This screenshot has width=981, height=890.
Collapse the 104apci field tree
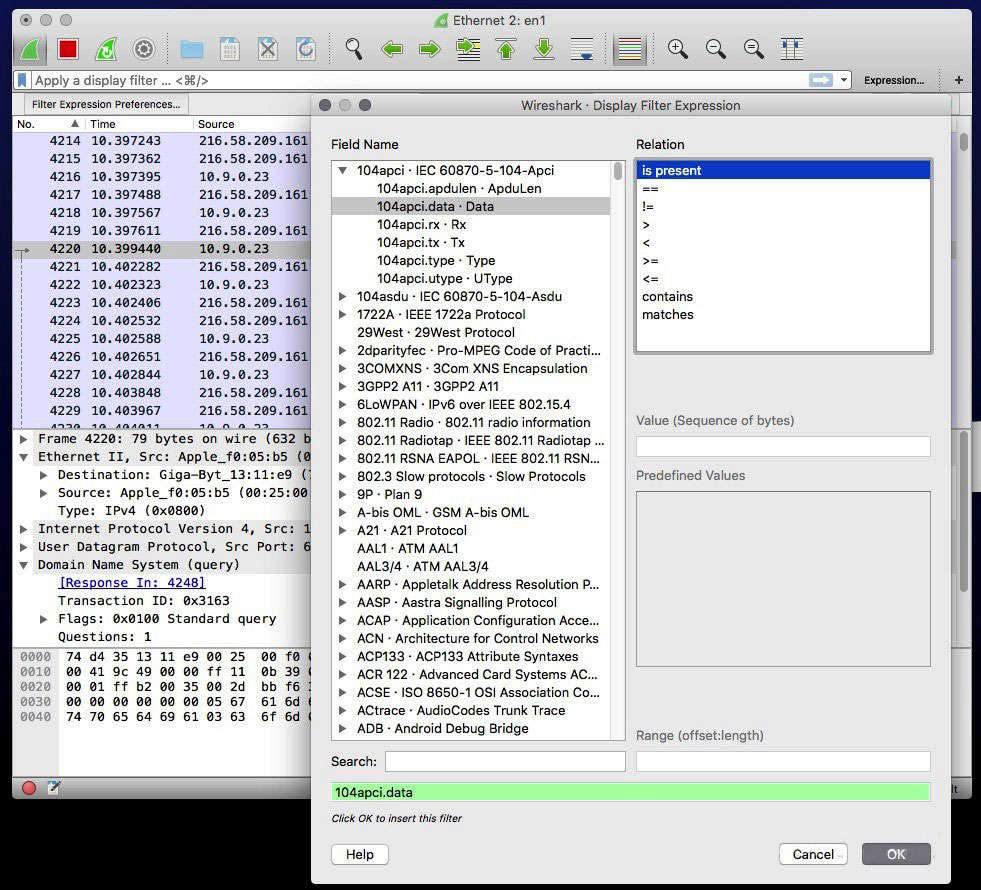click(342, 170)
